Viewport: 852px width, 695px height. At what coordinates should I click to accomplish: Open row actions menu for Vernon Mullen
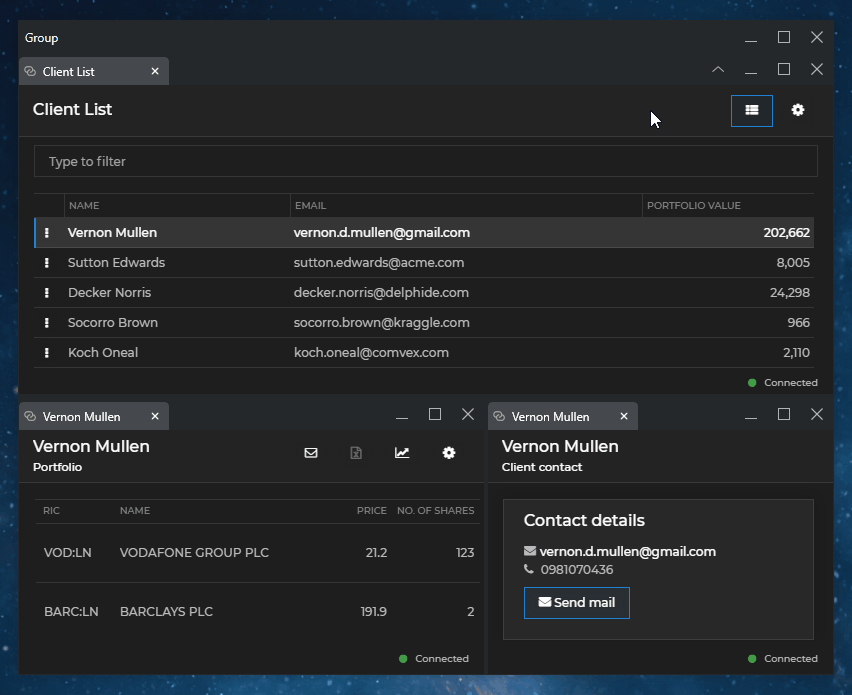[47, 233]
